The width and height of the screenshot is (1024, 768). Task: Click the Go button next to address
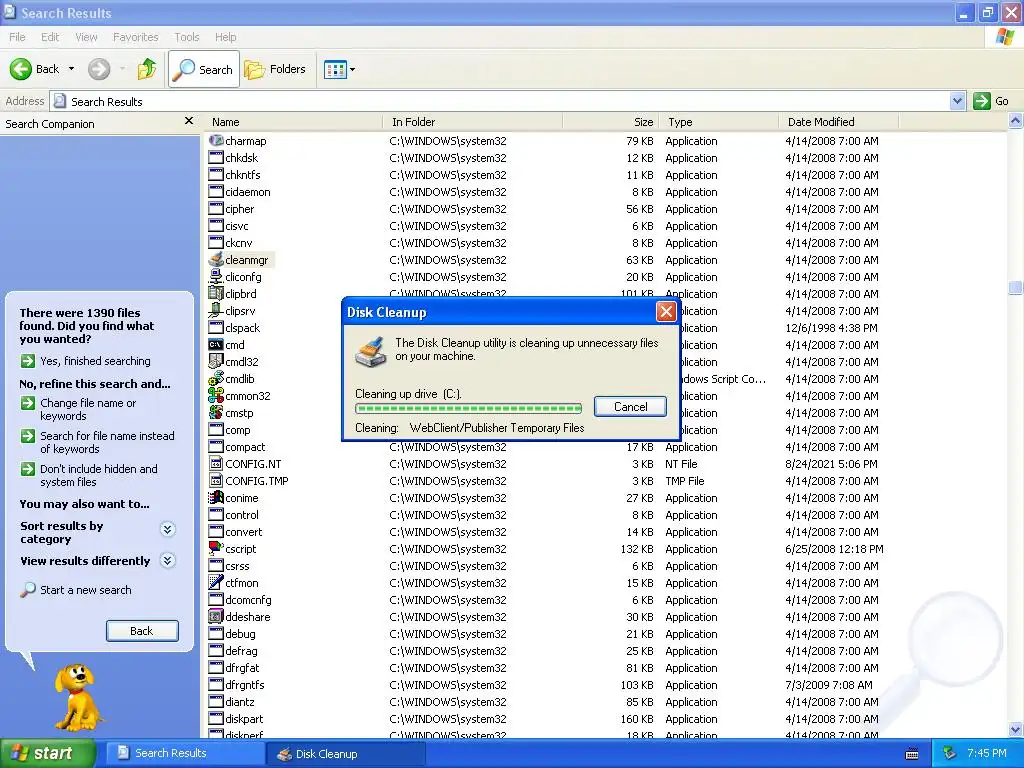click(991, 101)
